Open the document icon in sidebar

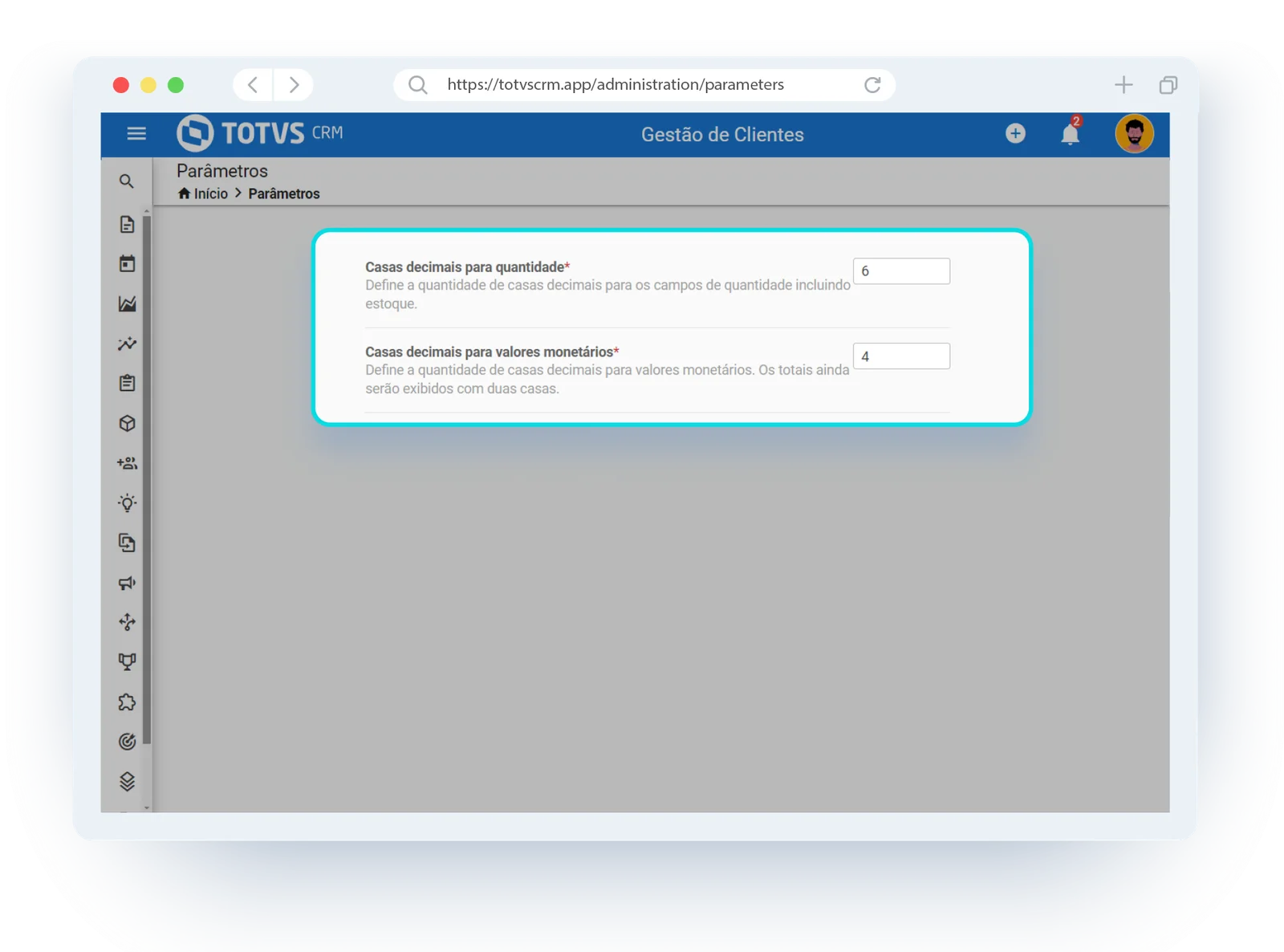127,224
